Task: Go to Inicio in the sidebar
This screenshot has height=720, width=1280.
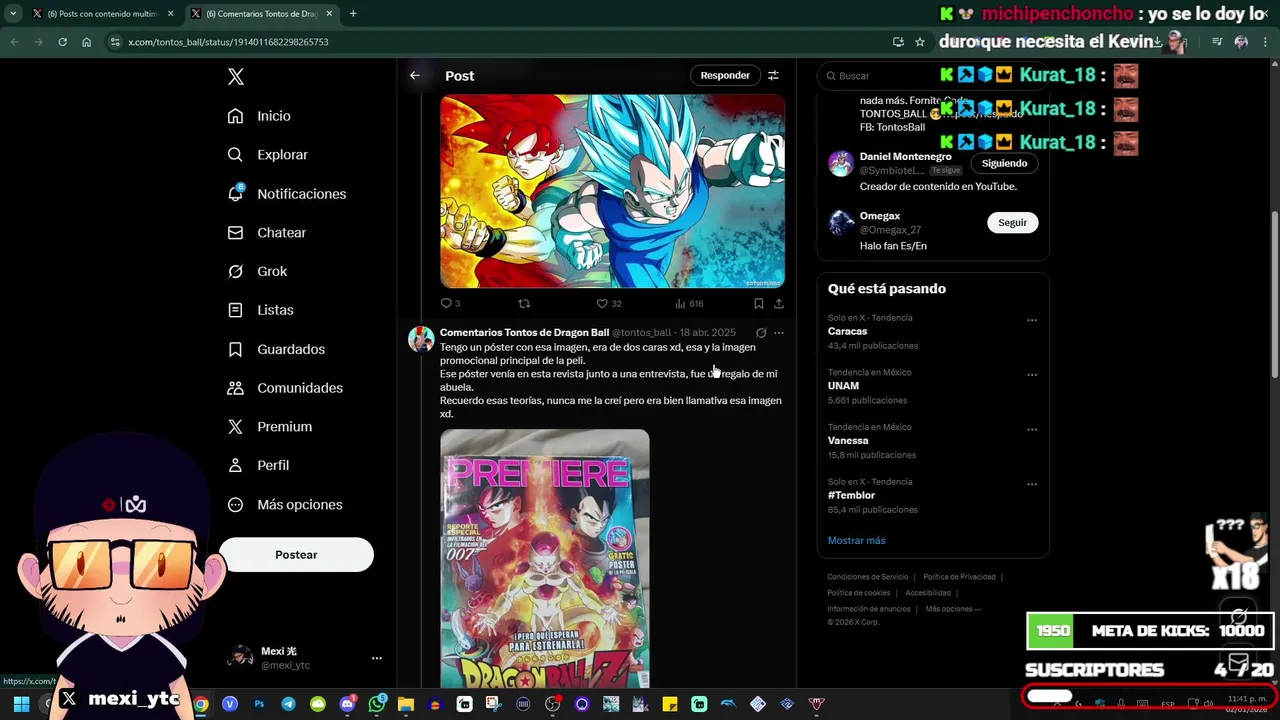Action: pos(259,116)
